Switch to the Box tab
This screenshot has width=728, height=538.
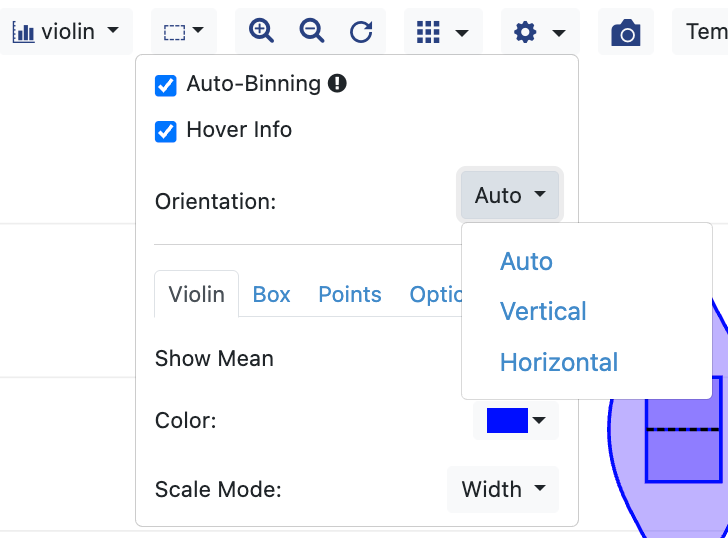271,295
